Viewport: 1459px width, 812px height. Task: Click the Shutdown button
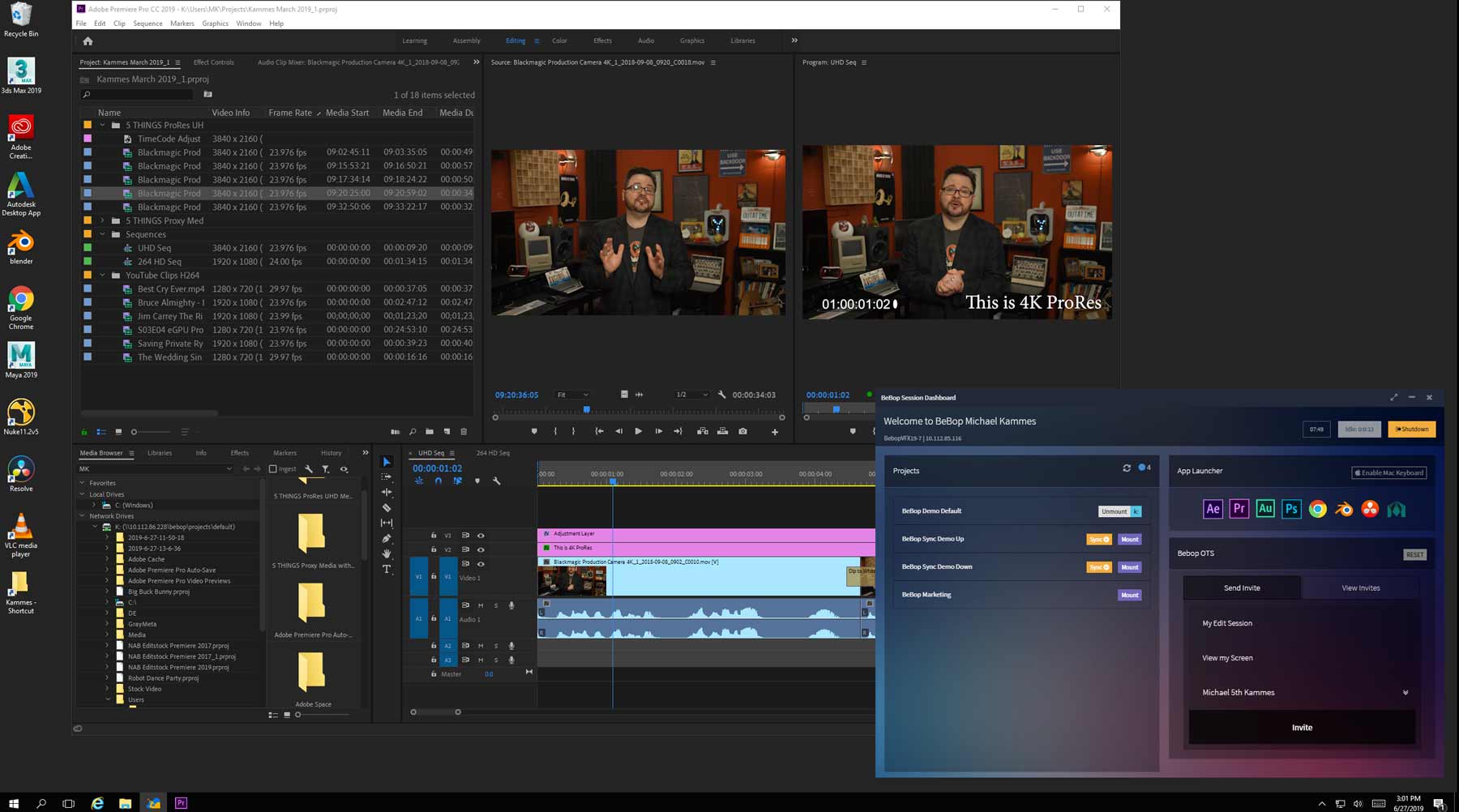pyautogui.click(x=1411, y=430)
